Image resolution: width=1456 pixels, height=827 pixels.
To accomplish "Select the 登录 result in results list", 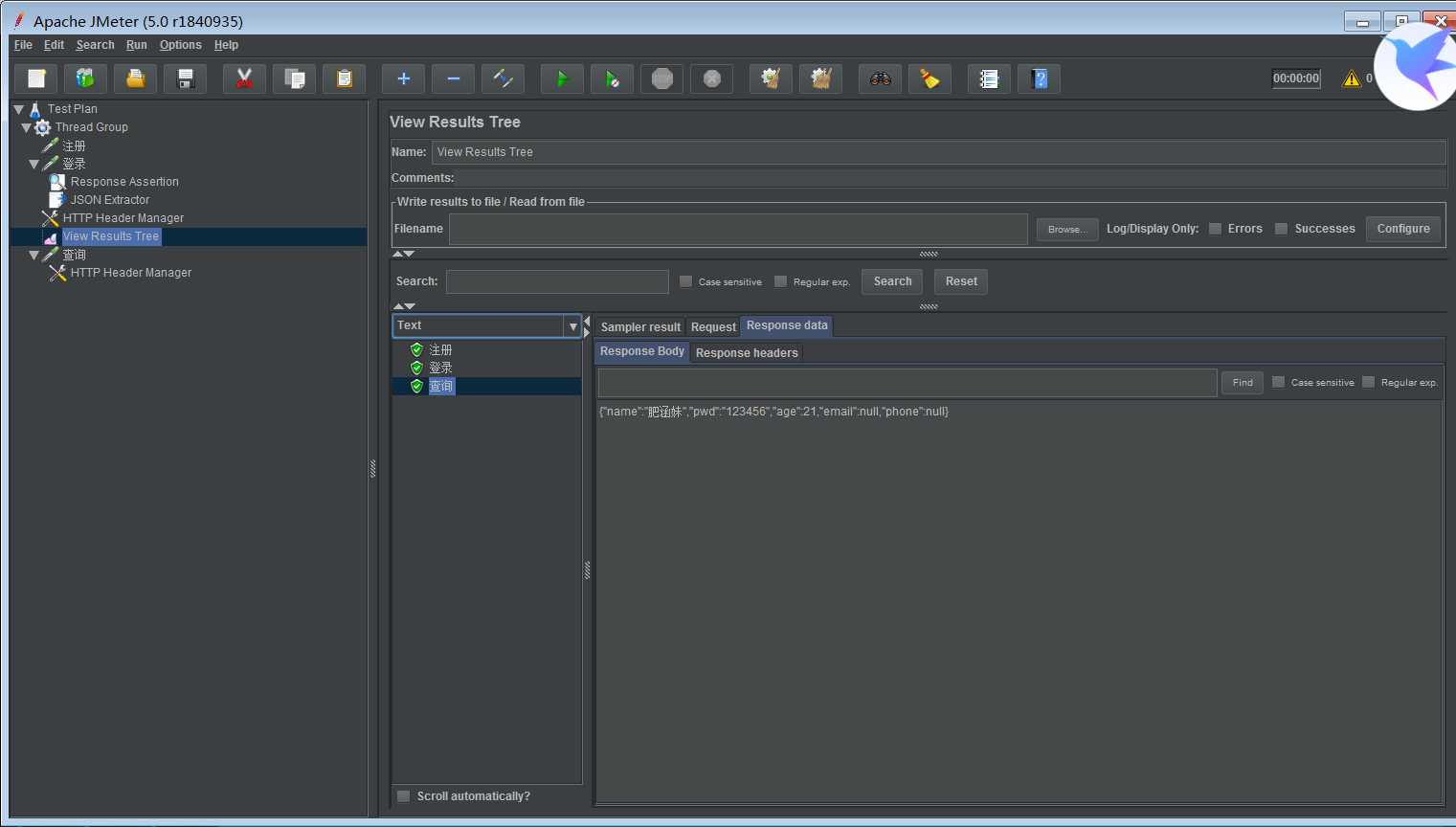I will (440, 369).
